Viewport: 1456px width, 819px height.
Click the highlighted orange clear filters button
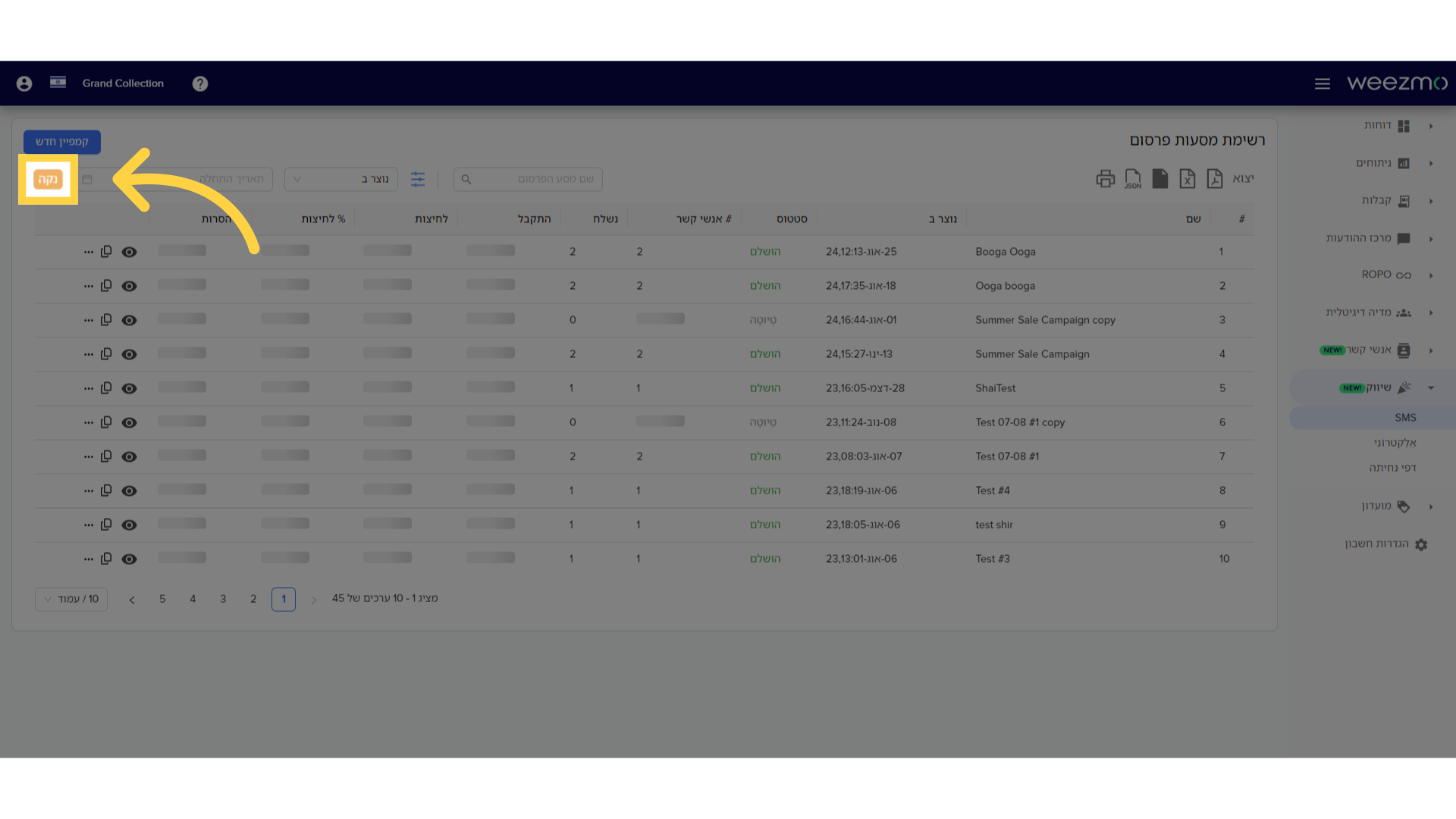(48, 180)
